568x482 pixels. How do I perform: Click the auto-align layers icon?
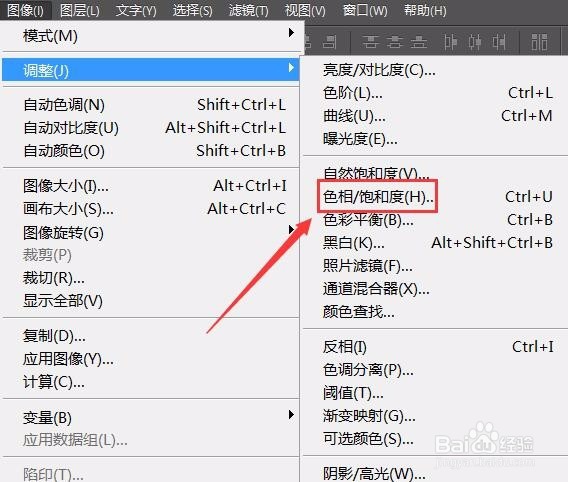click(x=539, y=42)
